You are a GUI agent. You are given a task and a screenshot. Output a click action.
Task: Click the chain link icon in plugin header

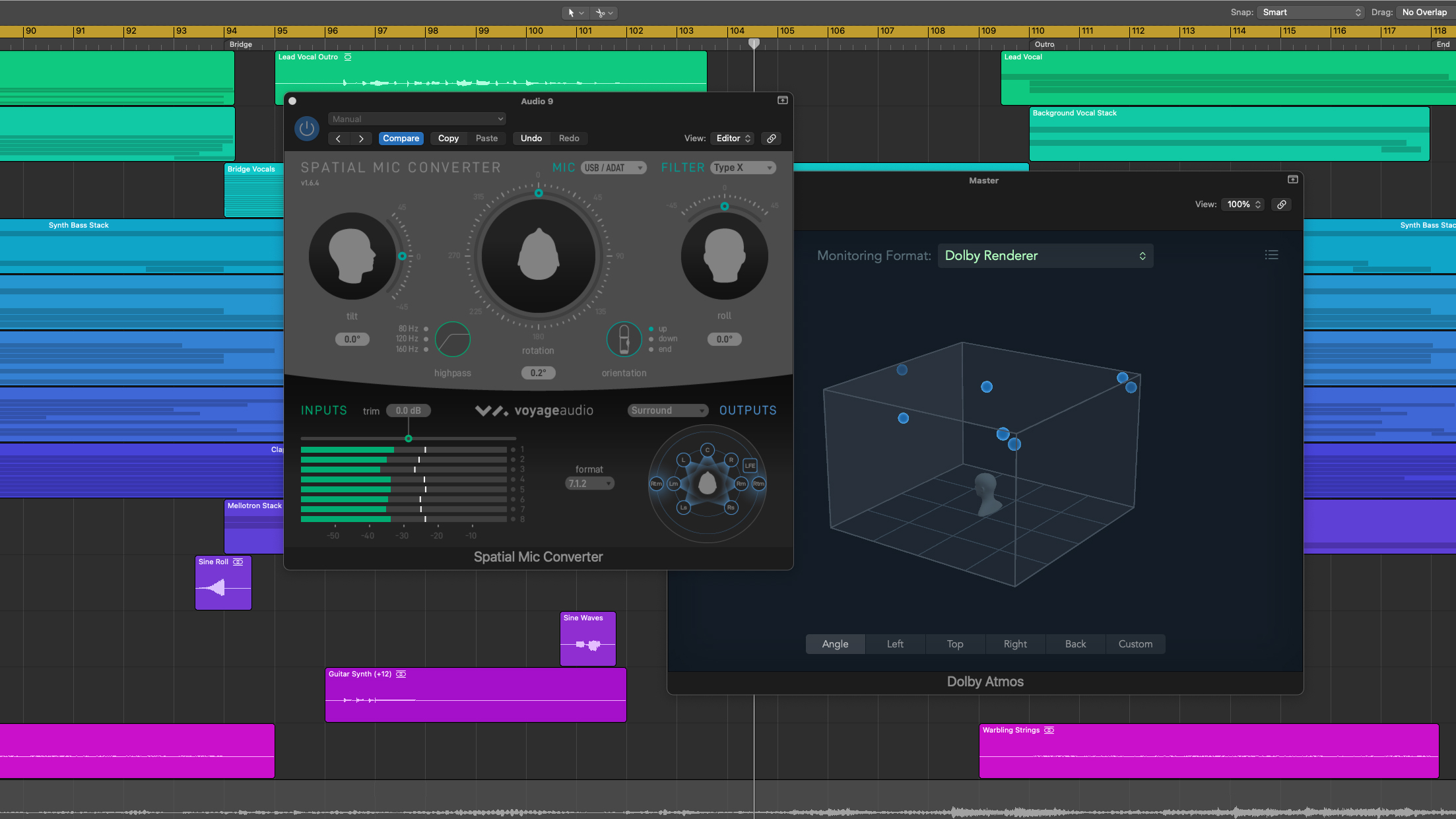(771, 138)
